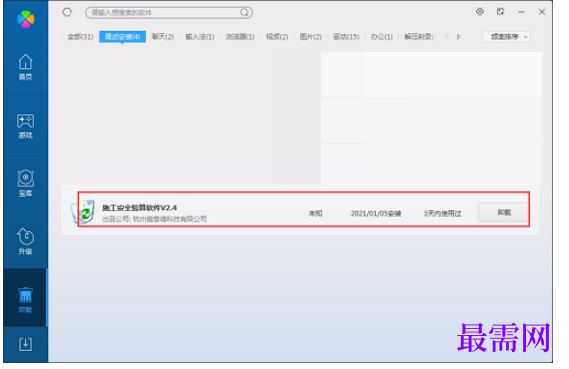Show next categories with the right arrow
Image resolution: width=569 pixels, height=369 pixels.
[x=459, y=37]
